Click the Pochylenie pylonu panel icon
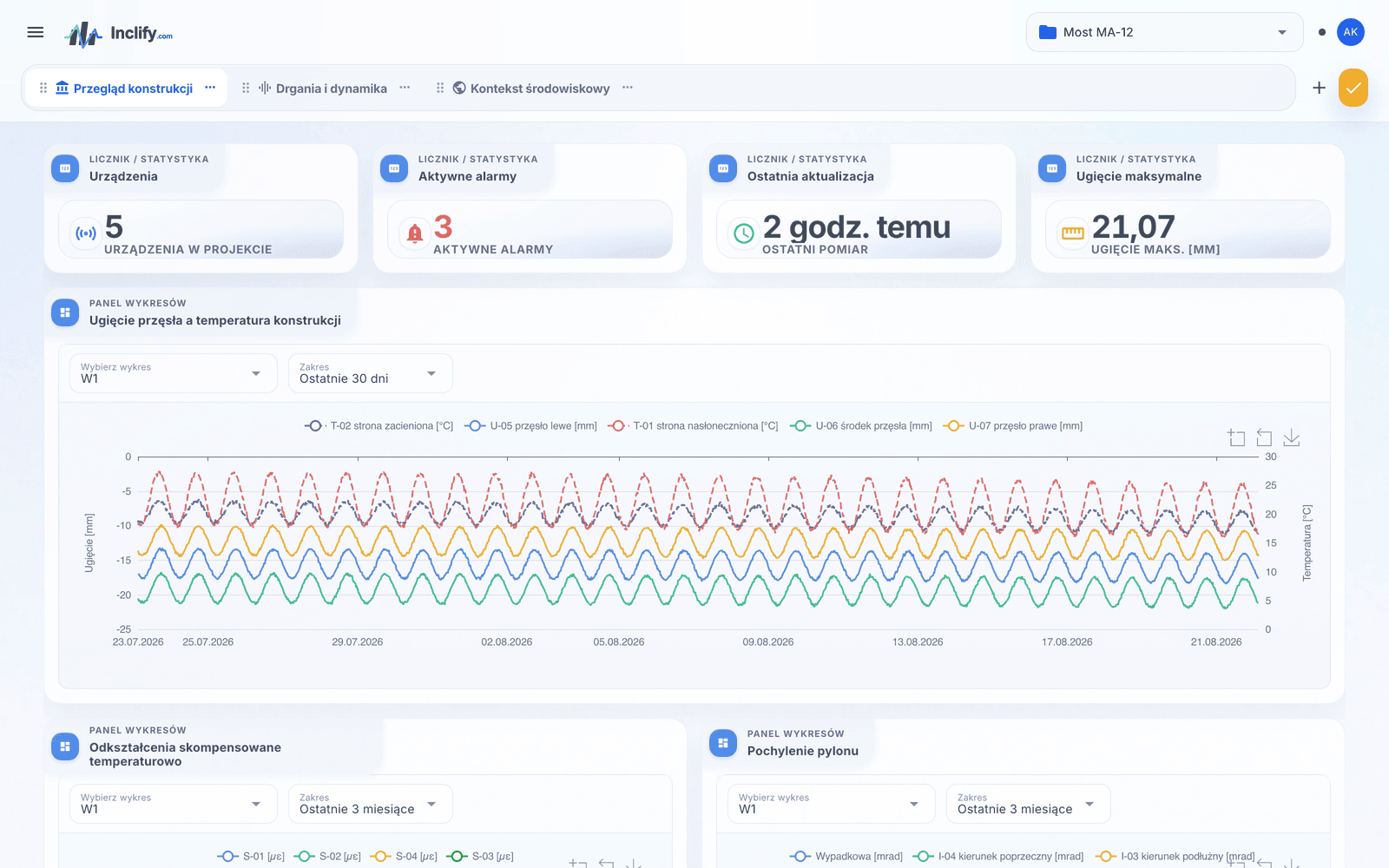The height and width of the screenshot is (868, 1389). coord(723,743)
